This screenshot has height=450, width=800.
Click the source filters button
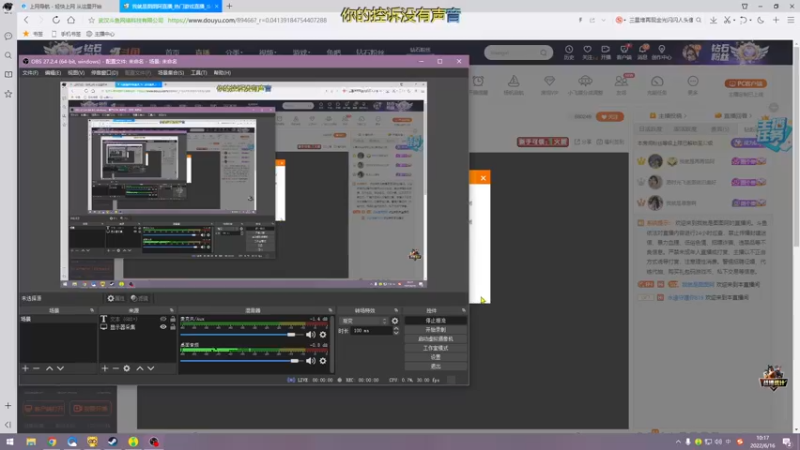[139, 298]
